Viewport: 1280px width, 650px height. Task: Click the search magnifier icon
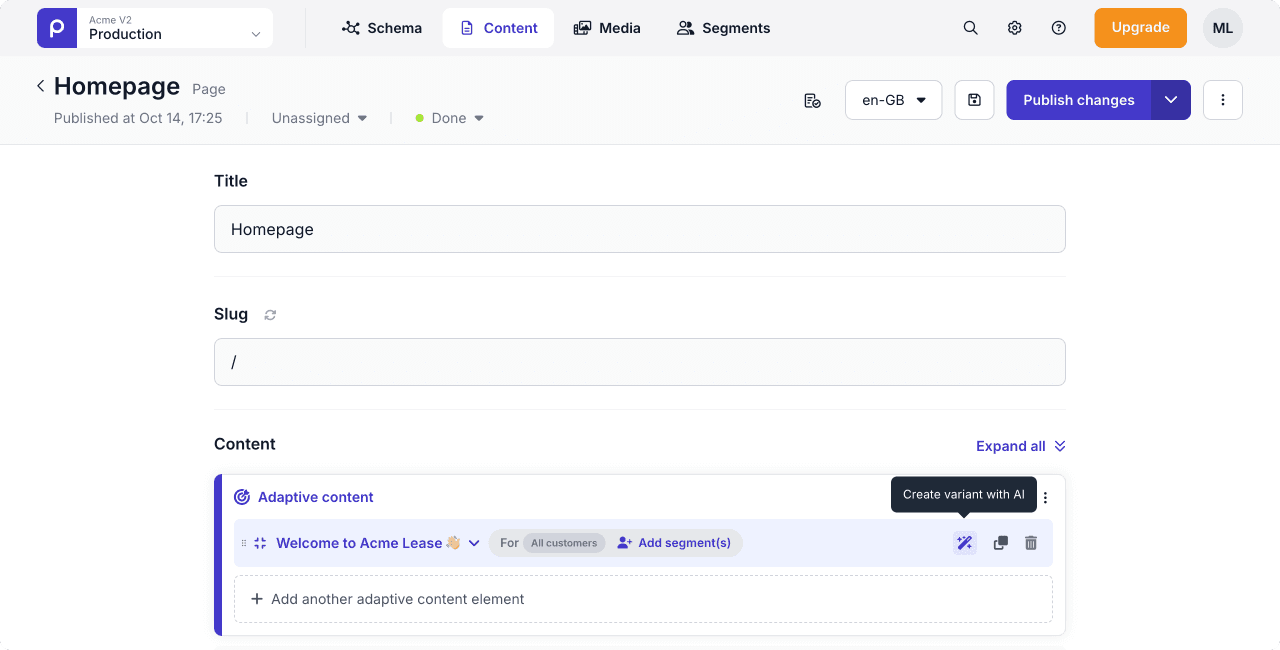point(970,28)
